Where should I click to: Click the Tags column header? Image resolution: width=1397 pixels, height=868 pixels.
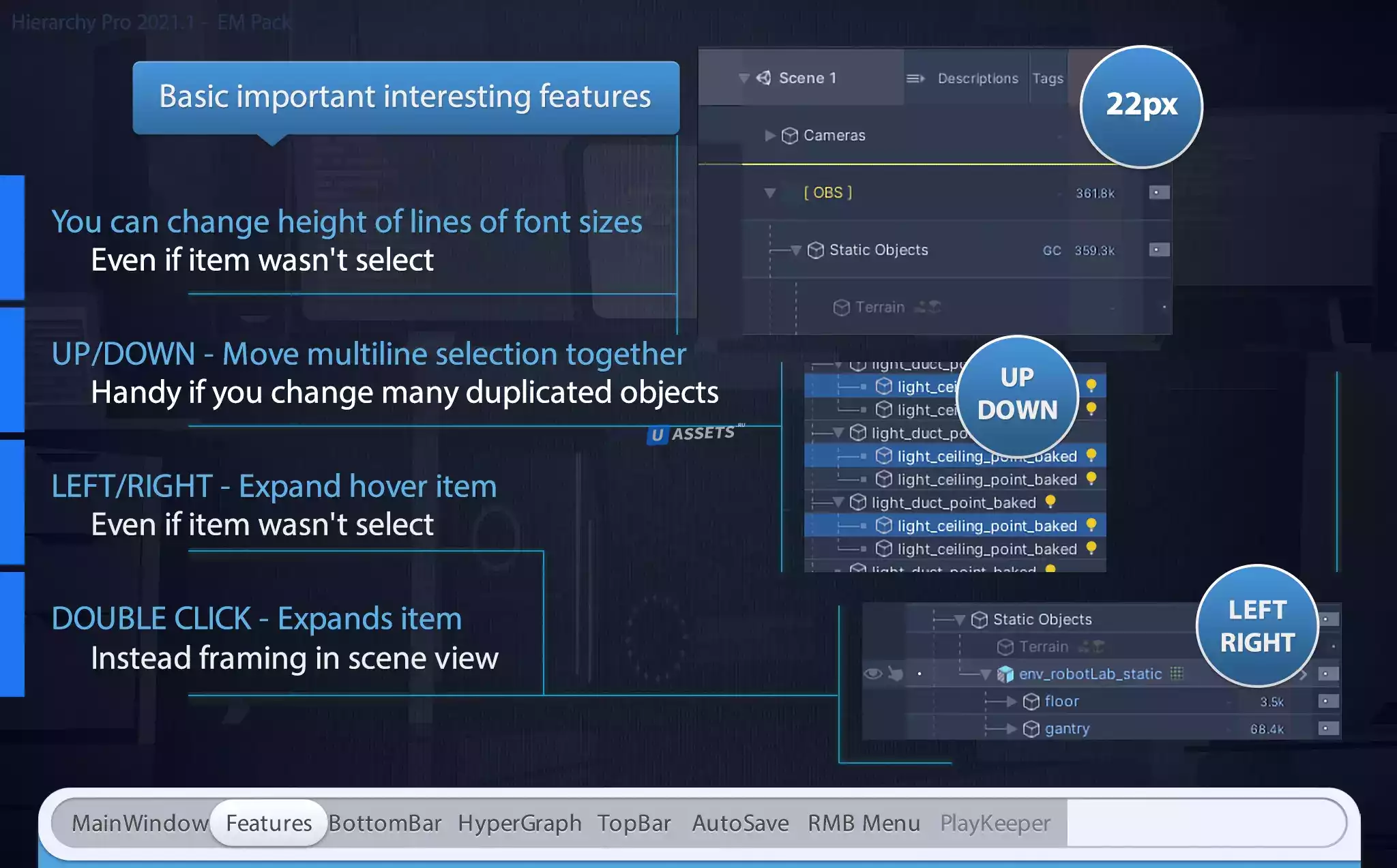(x=1047, y=78)
